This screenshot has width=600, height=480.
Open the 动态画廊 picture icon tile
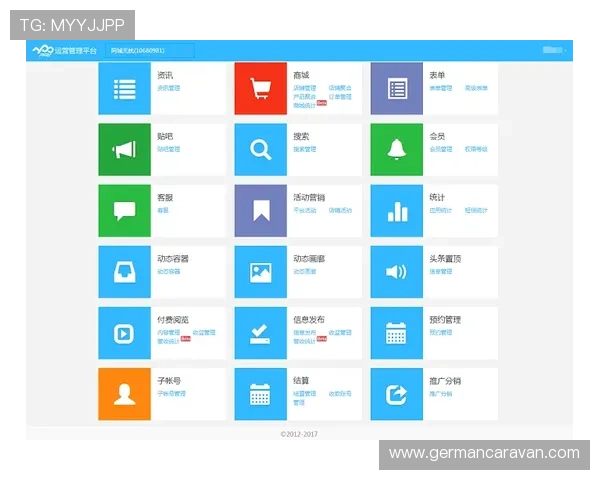(x=261, y=272)
